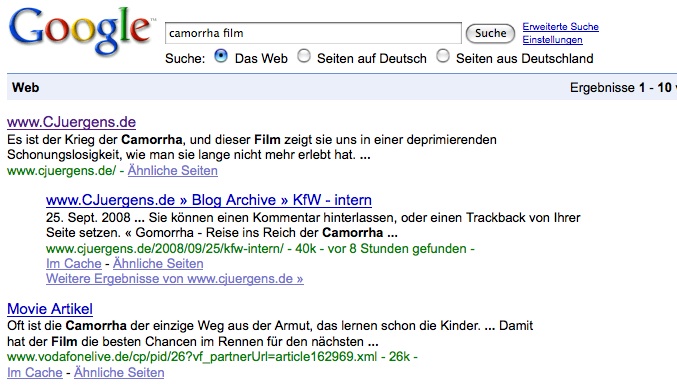This screenshot has height=391, width=677.
Task: Open Einstellungen link
Action: tap(552, 40)
